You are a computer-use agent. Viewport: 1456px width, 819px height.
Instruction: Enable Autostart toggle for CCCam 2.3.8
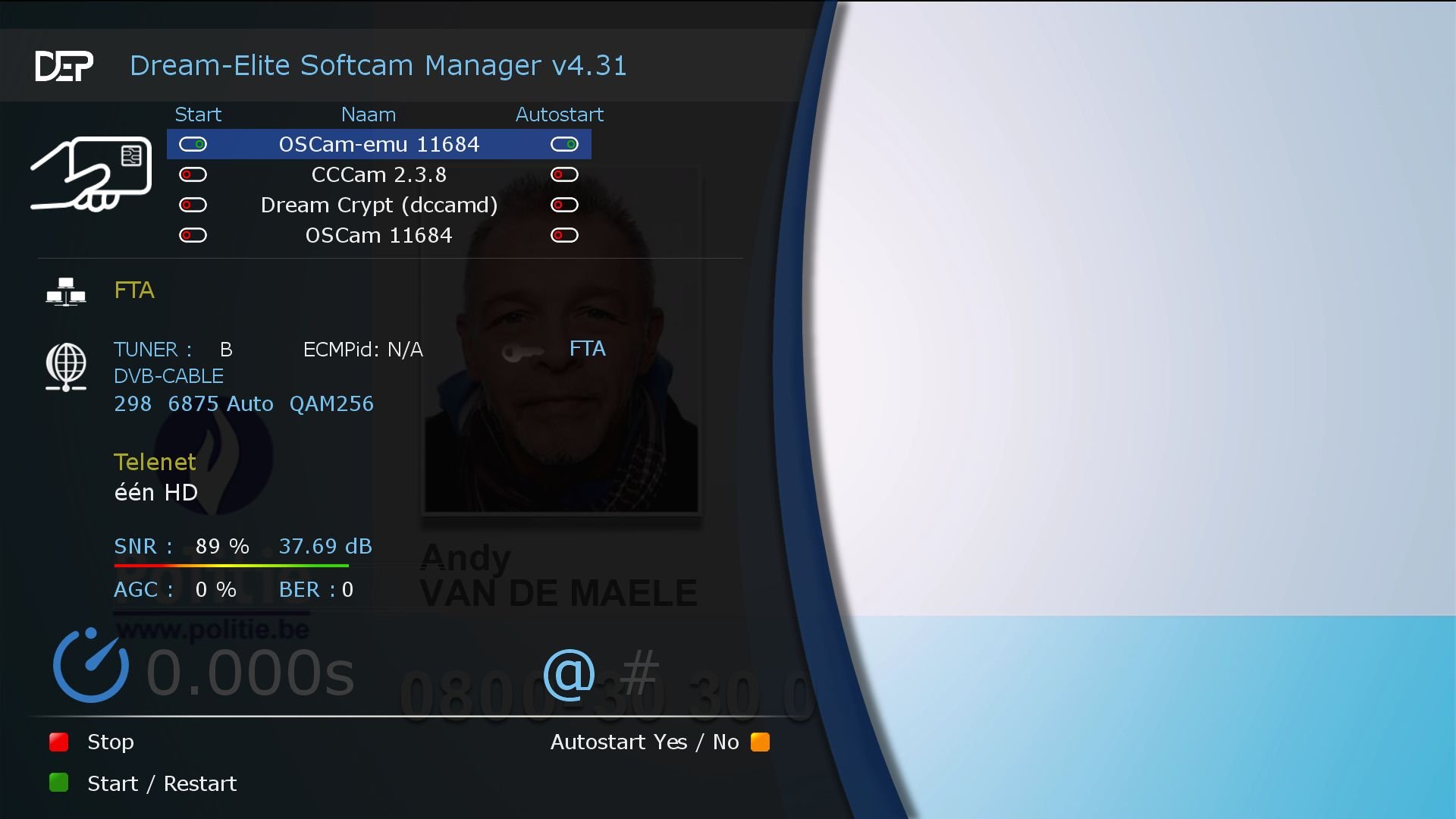point(564,174)
